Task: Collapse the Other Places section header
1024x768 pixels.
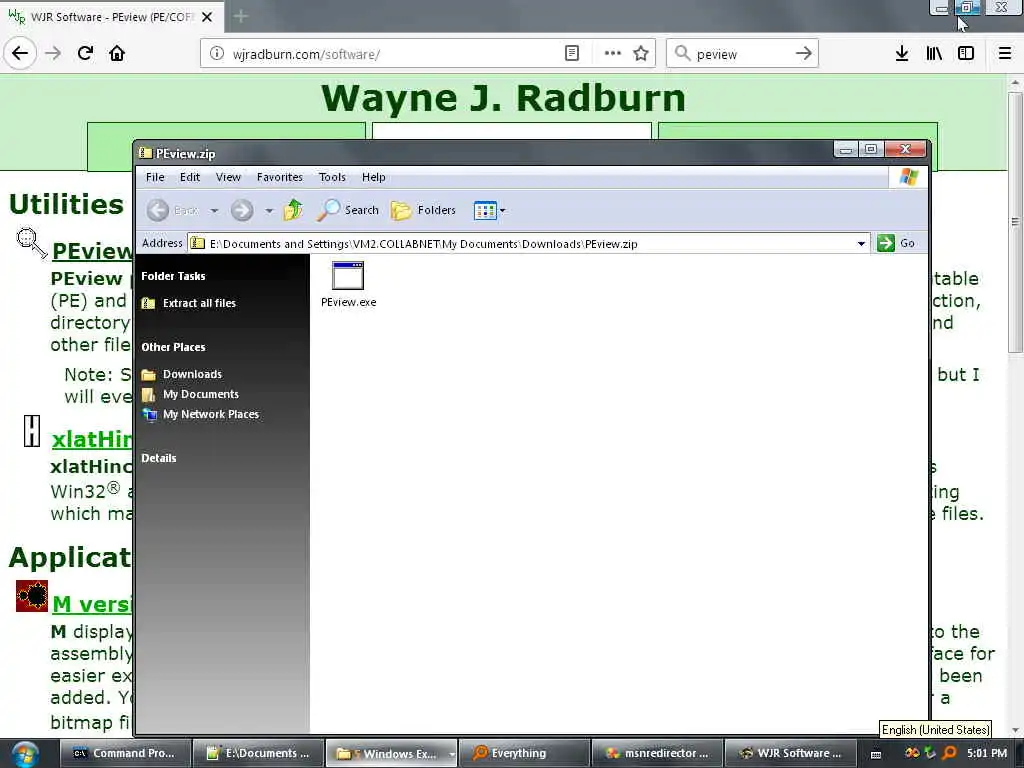Action: click(173, 347)
